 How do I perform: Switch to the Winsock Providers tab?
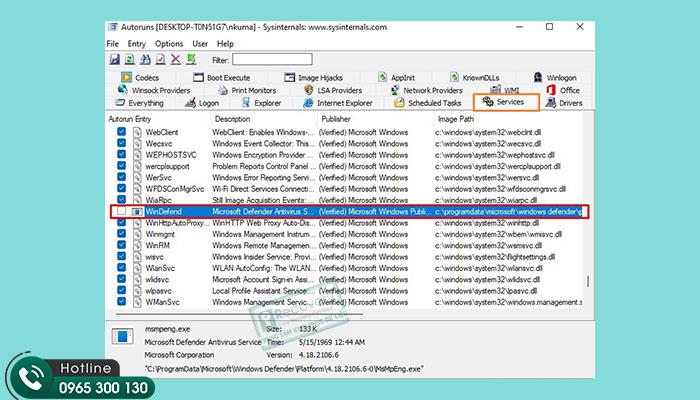154,90
